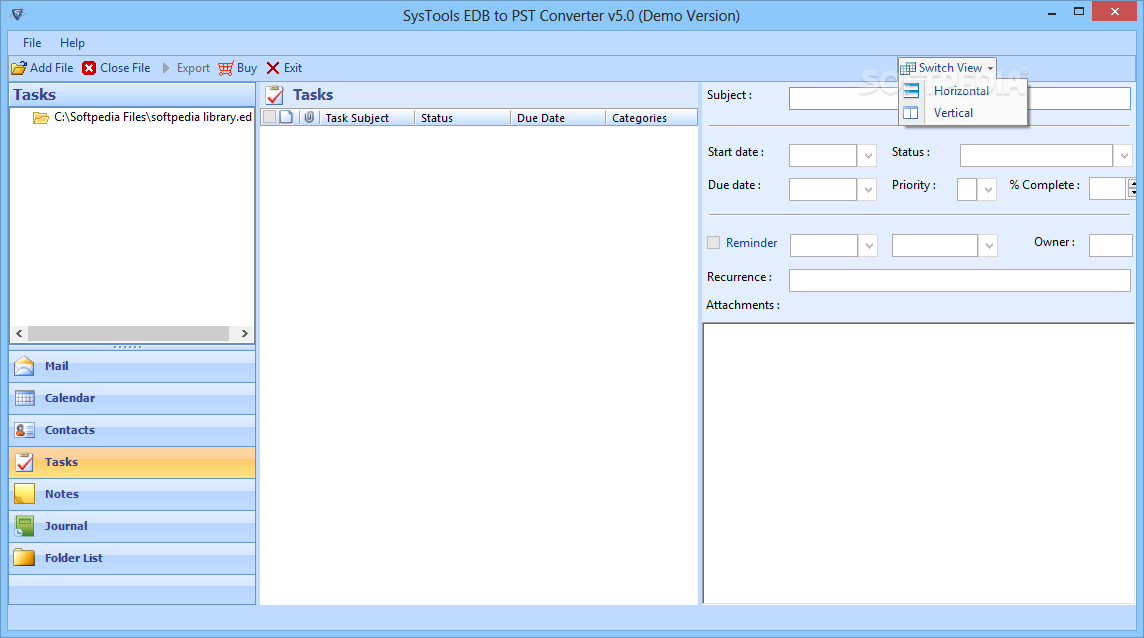Click the Add File folder icon
Viewport: 1144px width, 638px height.
[x=19, y=68]
